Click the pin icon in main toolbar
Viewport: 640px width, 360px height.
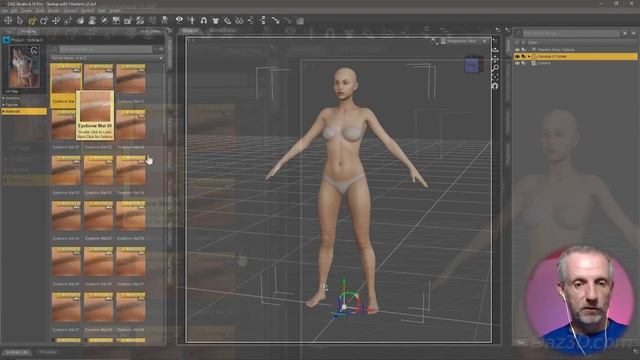(191, 20)
